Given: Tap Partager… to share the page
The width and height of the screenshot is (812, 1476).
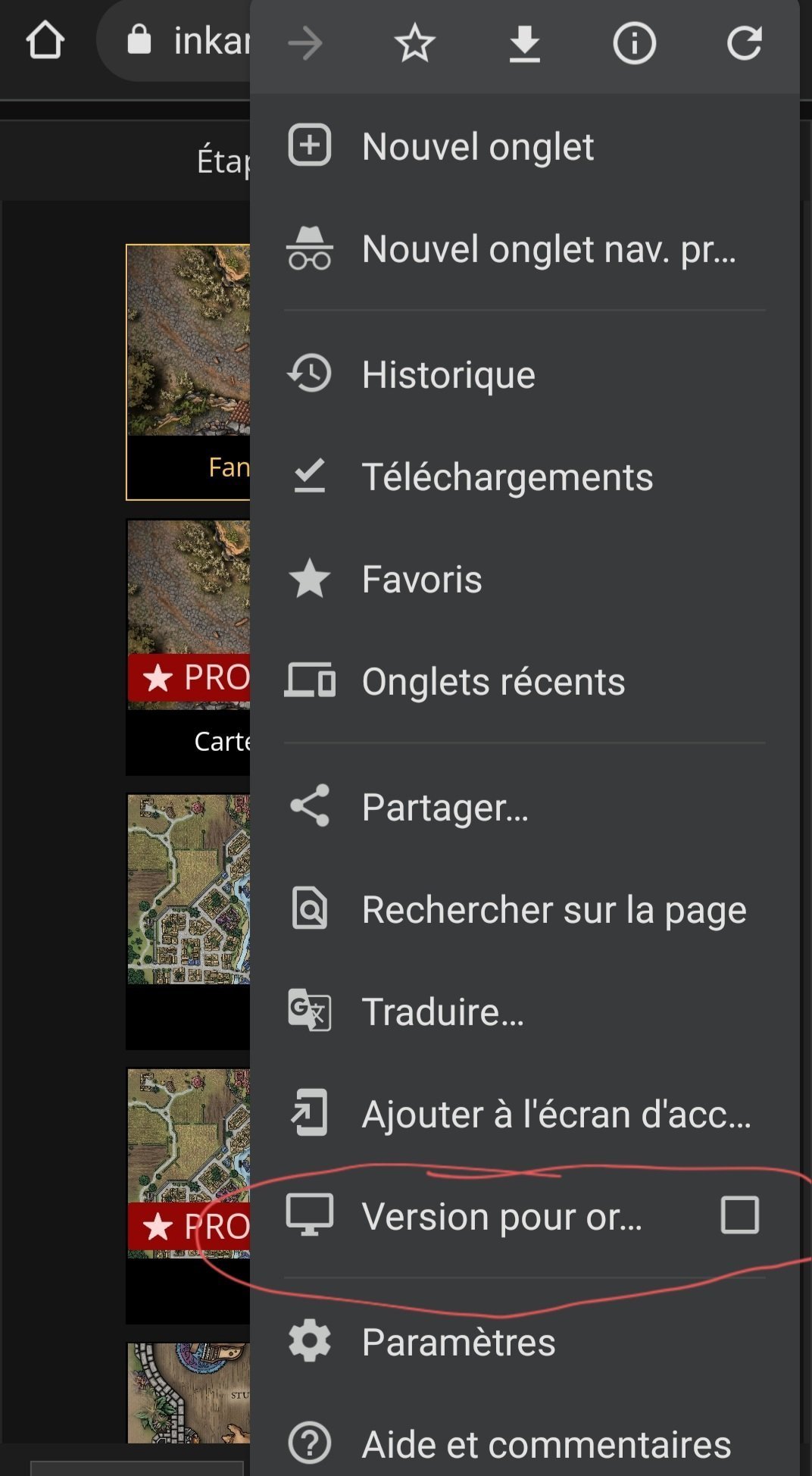Looking at the screenshot, I should 445,807.
